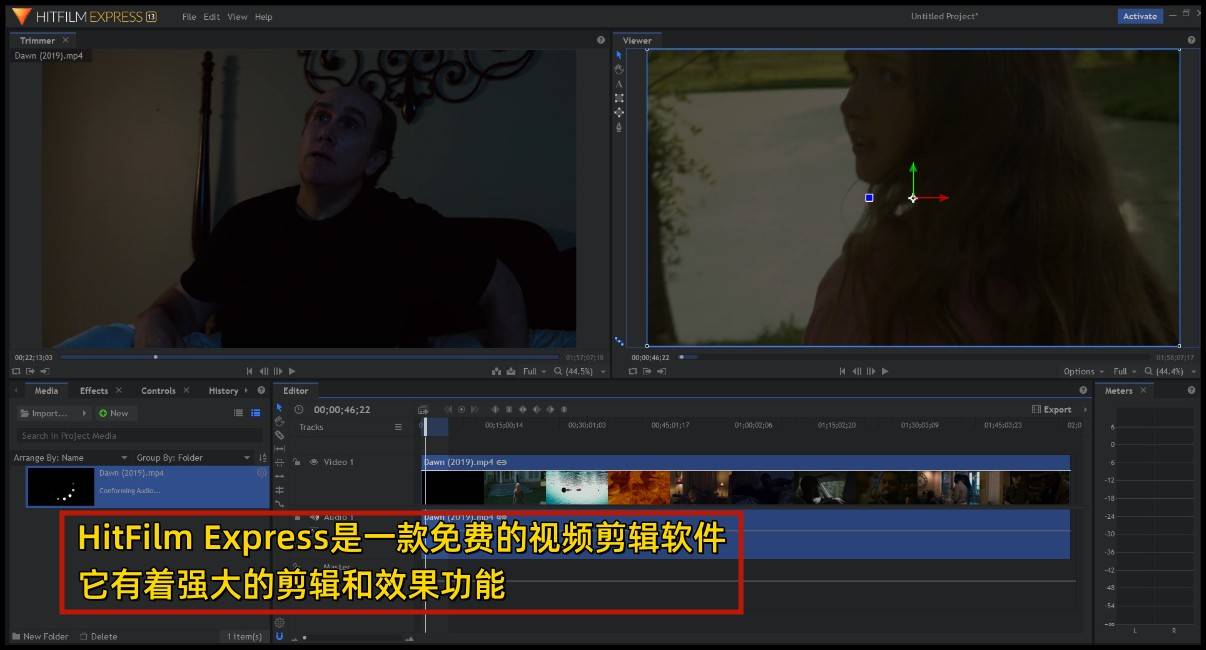1206x650 pixels.
Task: Click the Viewer play button
Action: 884,371
